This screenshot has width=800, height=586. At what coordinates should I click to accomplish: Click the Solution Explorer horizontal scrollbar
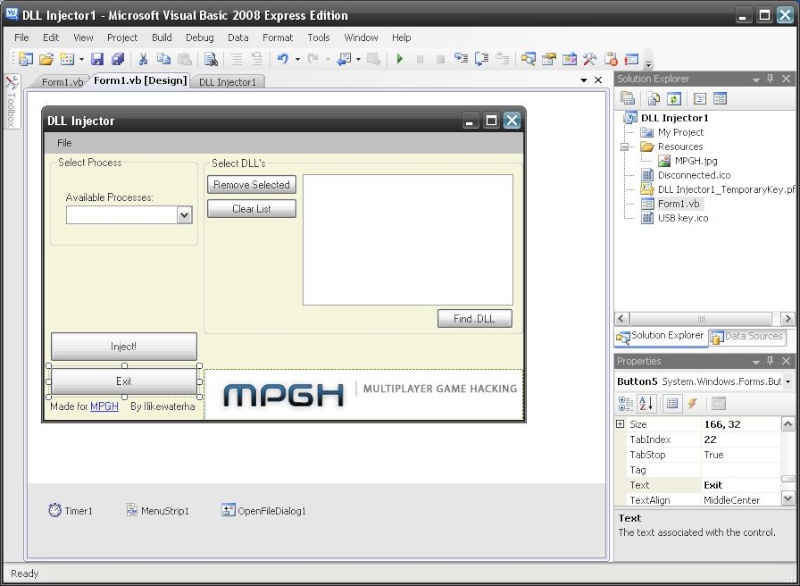point(702,319)
